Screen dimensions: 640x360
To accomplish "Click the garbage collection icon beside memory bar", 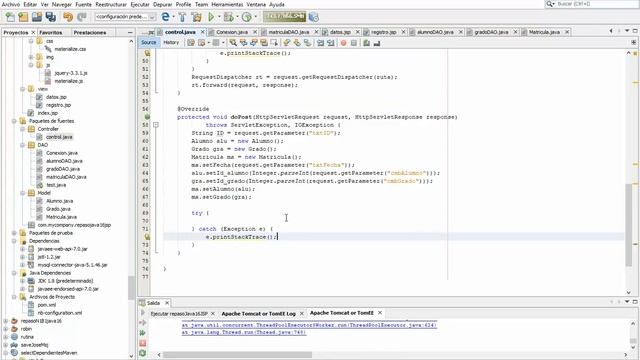I will (x=313, y=17).
